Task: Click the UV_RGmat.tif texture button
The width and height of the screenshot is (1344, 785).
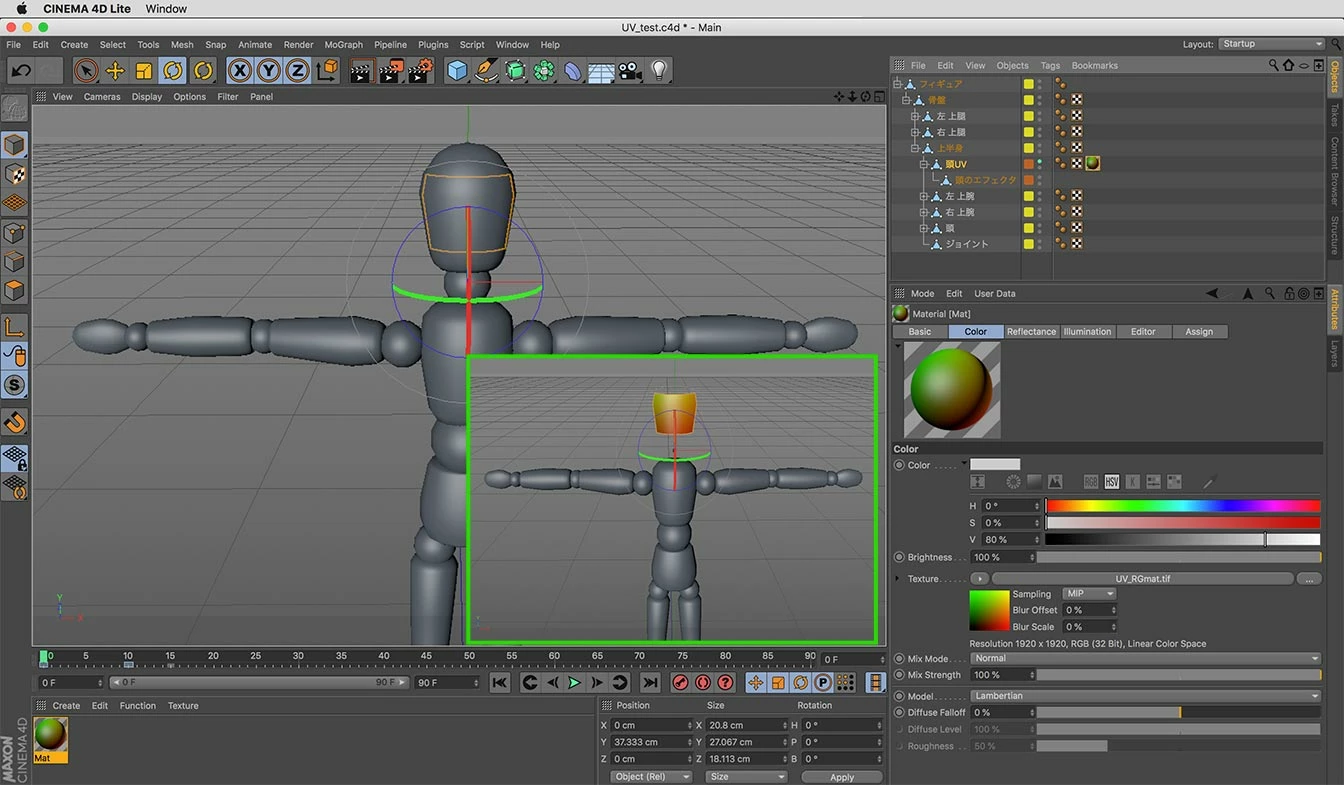Action: tap(1142, 579)
